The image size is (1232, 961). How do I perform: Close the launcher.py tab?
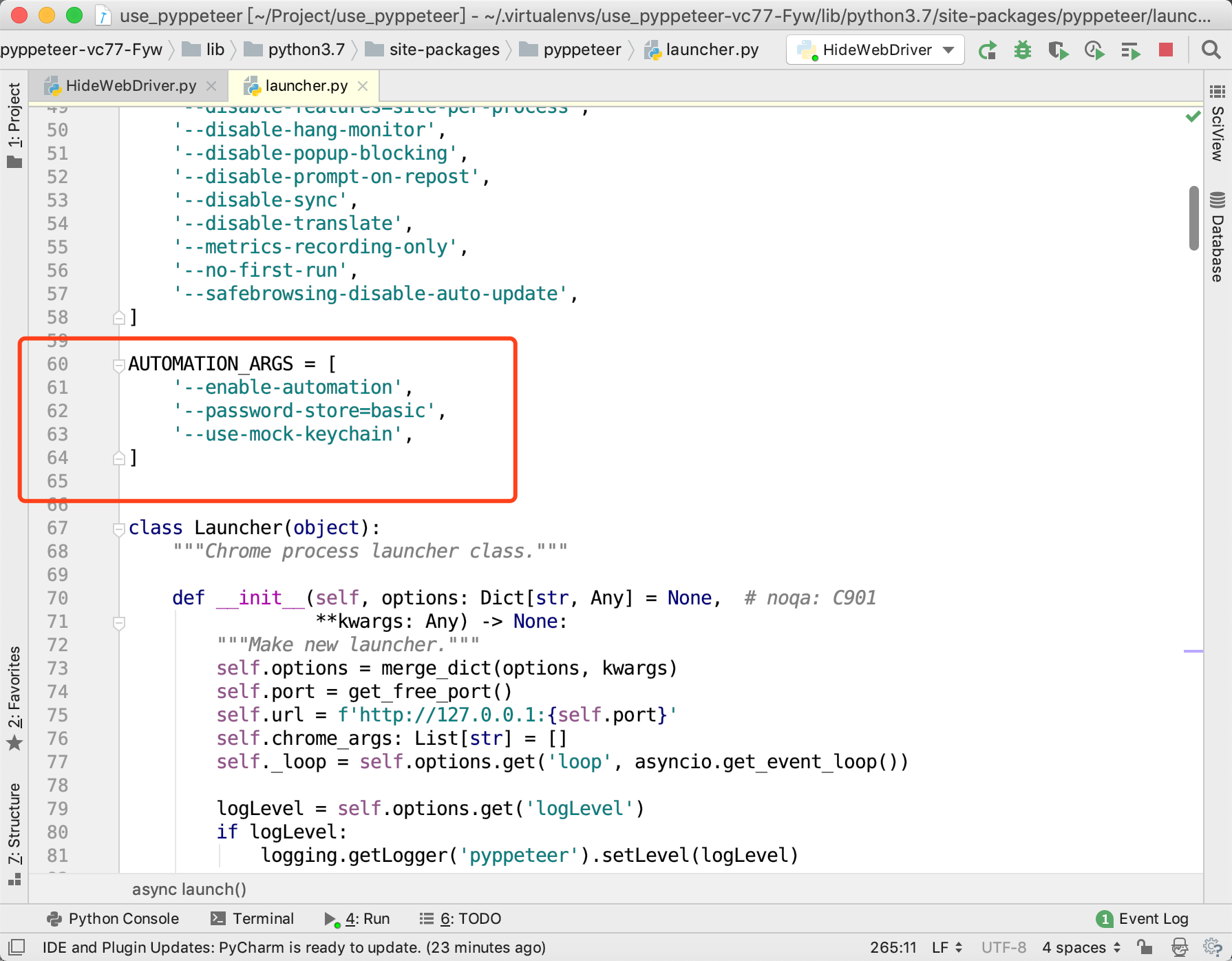pyautogui.click(x=363, y=86)
